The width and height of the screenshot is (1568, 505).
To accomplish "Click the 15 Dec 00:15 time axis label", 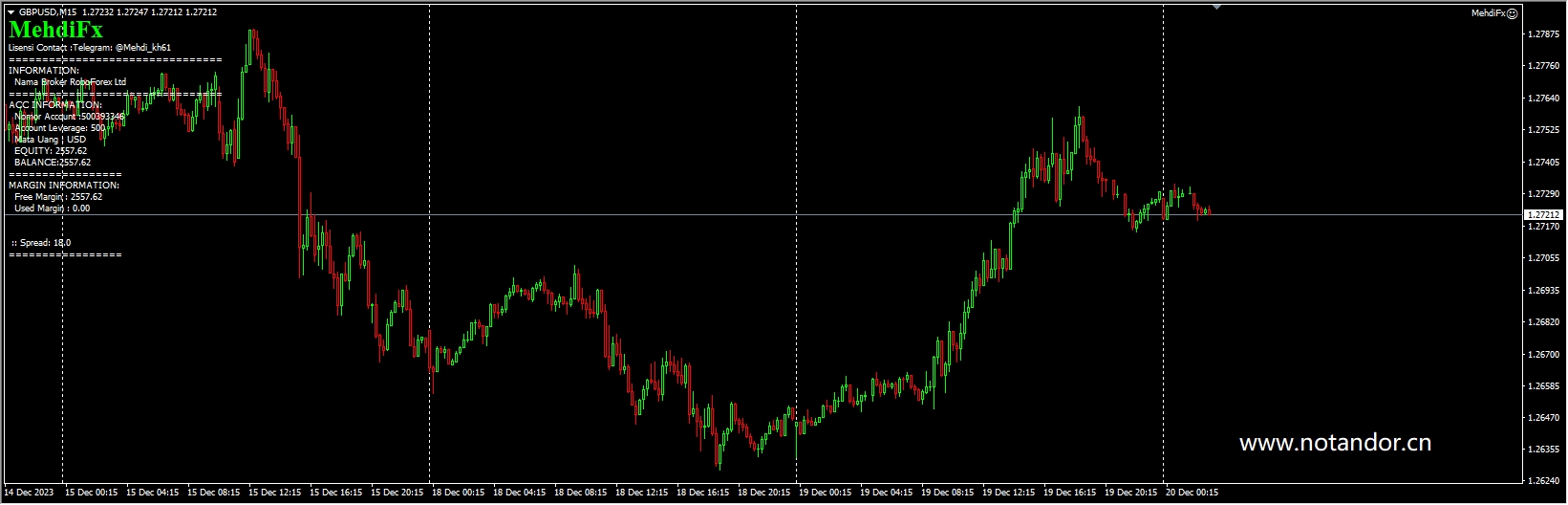I will tap(92, 493).
